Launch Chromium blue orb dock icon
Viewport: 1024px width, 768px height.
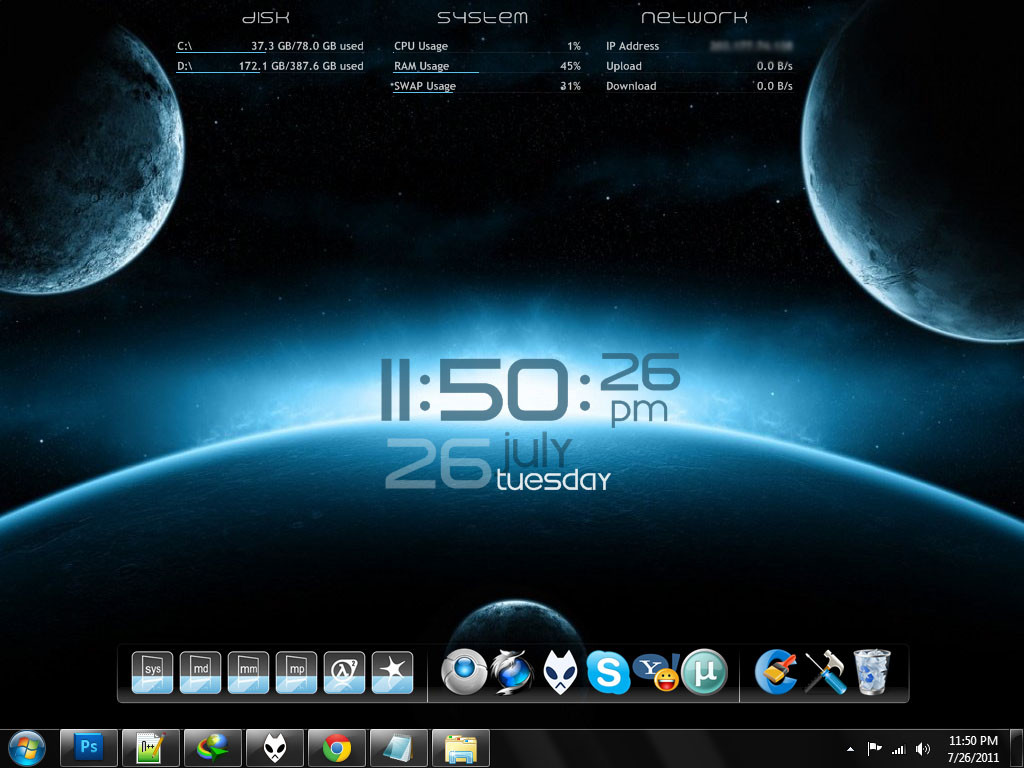(464, 672)
